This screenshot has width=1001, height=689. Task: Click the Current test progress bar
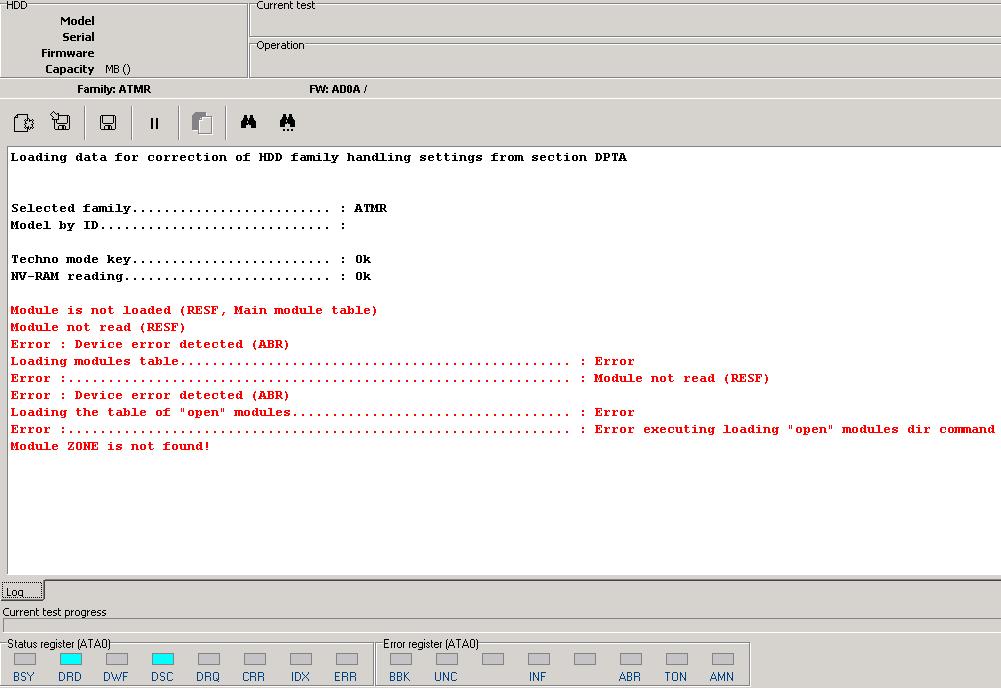tap(502, 626)
